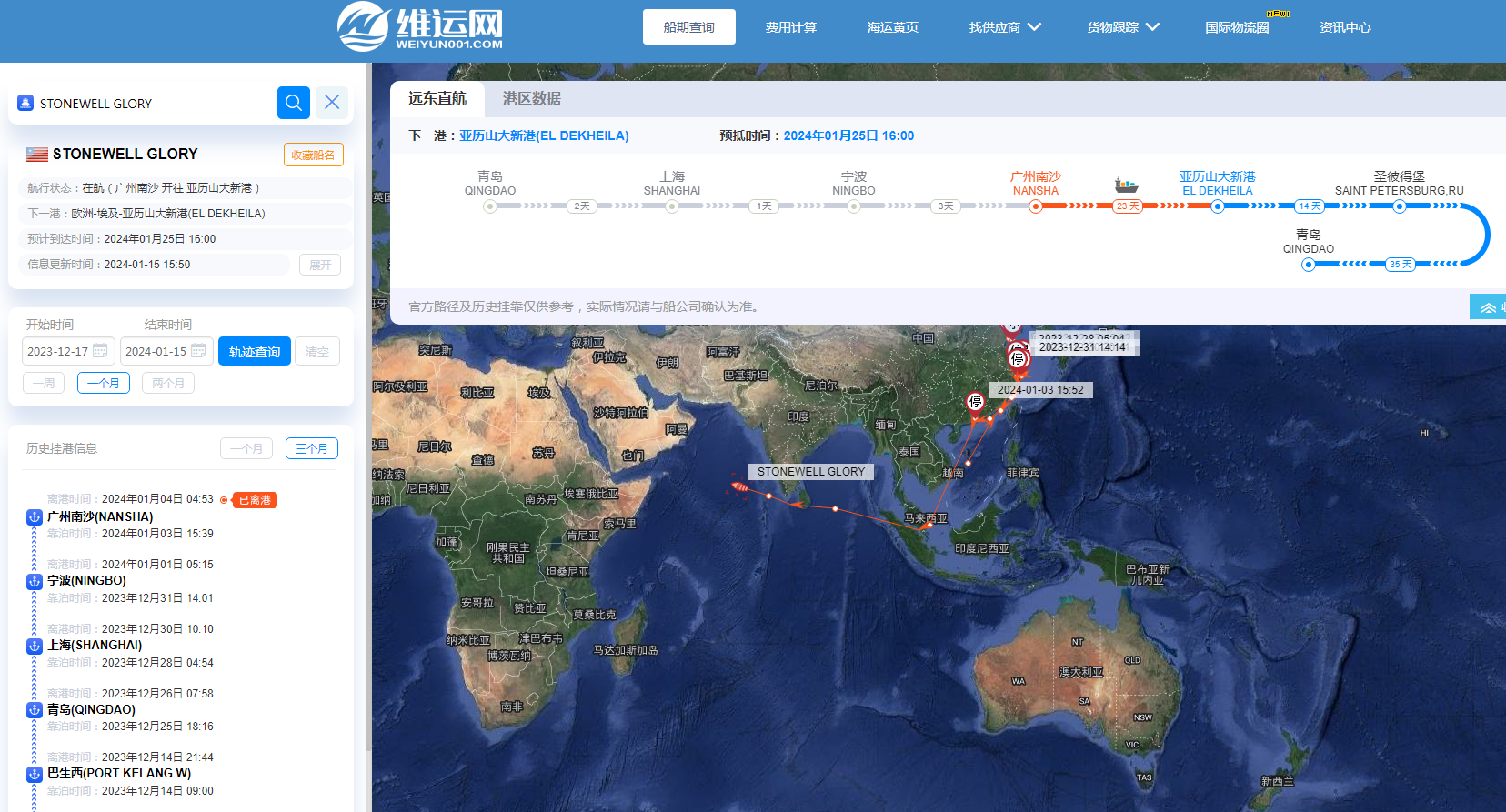Click the 35 天 transit duration badge
The image size is (1506, 812).
click(x=1401, y=265)
